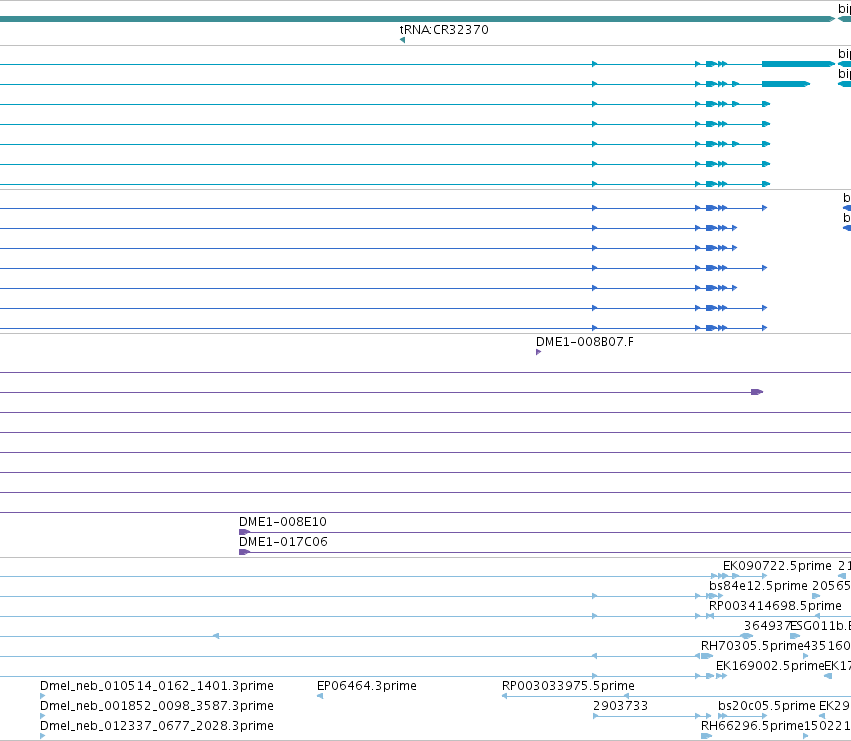Click the purple arrow glyph below DME1-008B07.F
Viewport: 851px width, 741px height.
tap(538, 352)
